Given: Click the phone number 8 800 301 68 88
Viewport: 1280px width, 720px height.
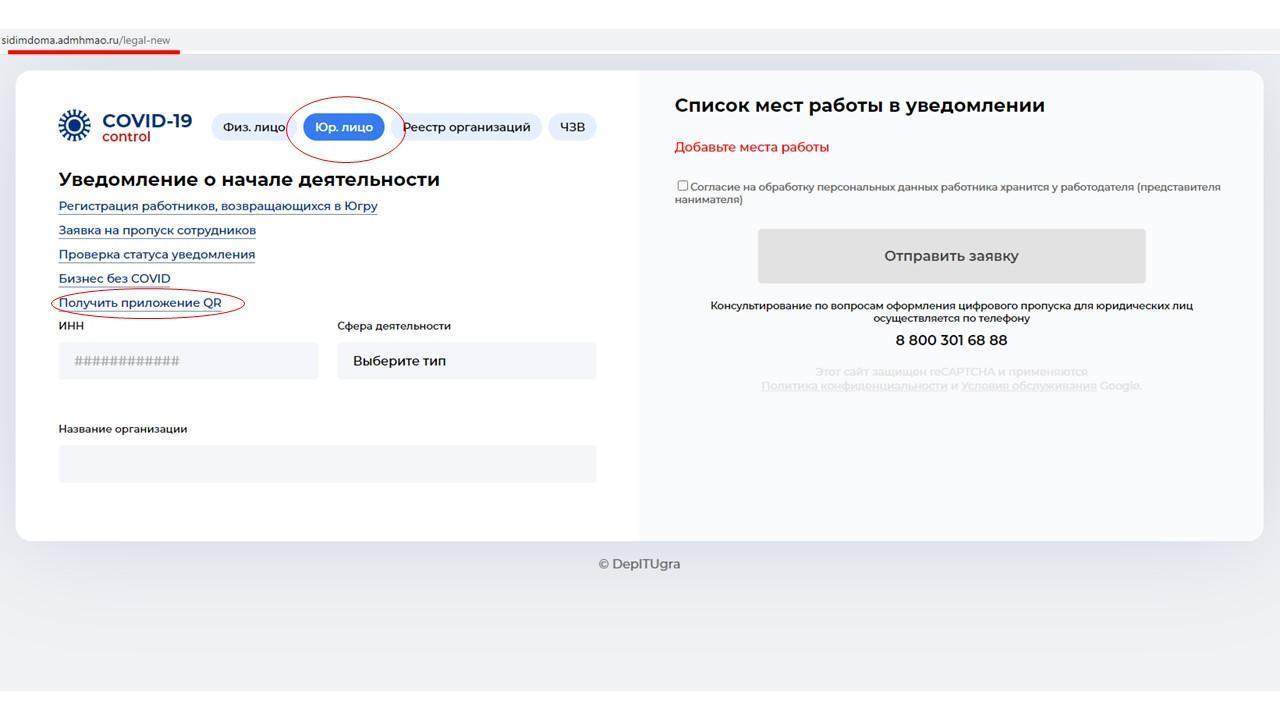Looking at the screenshot, I should [x=951, y=340].
